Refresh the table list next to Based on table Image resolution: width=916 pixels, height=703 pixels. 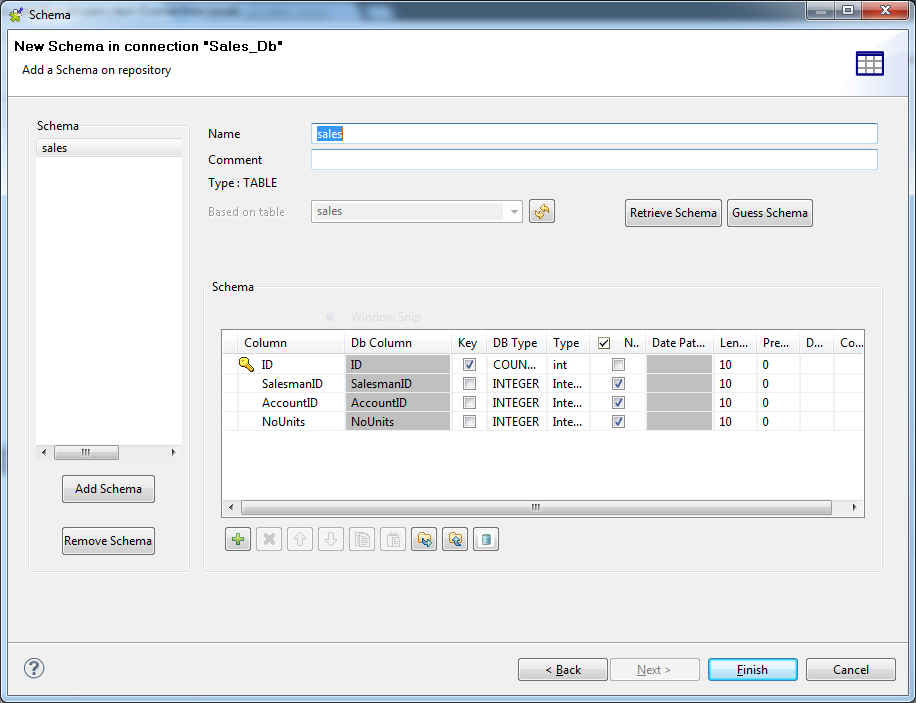(x=542, y=211)
